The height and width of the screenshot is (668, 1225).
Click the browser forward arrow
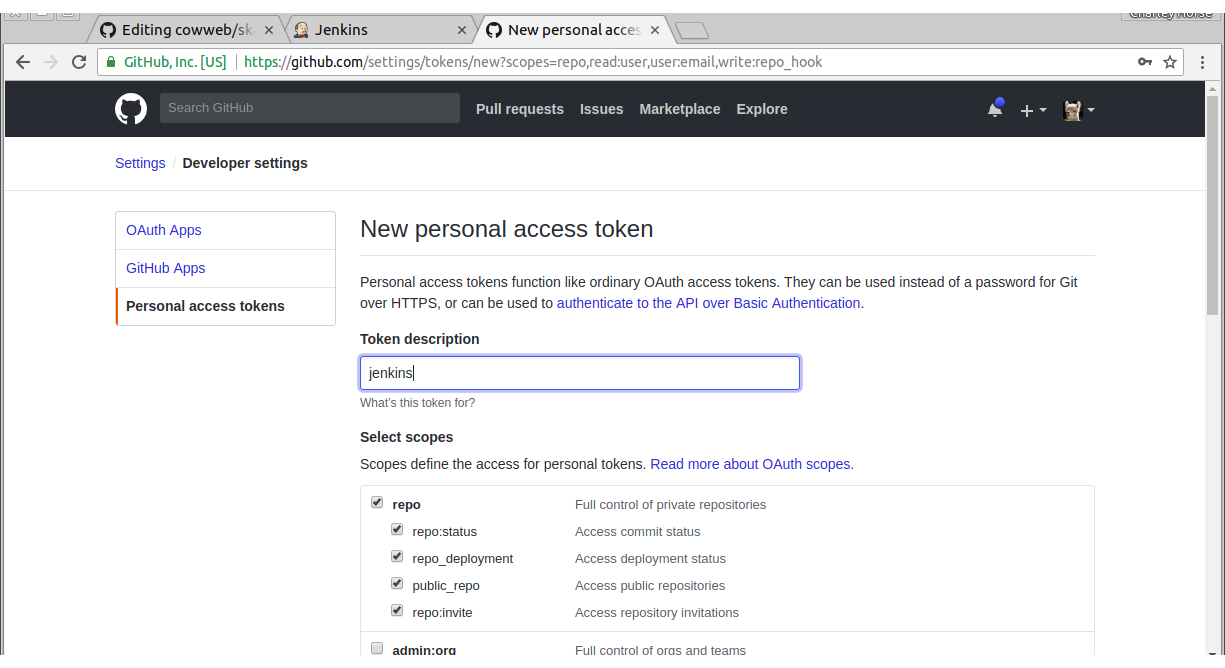(52, 62)
